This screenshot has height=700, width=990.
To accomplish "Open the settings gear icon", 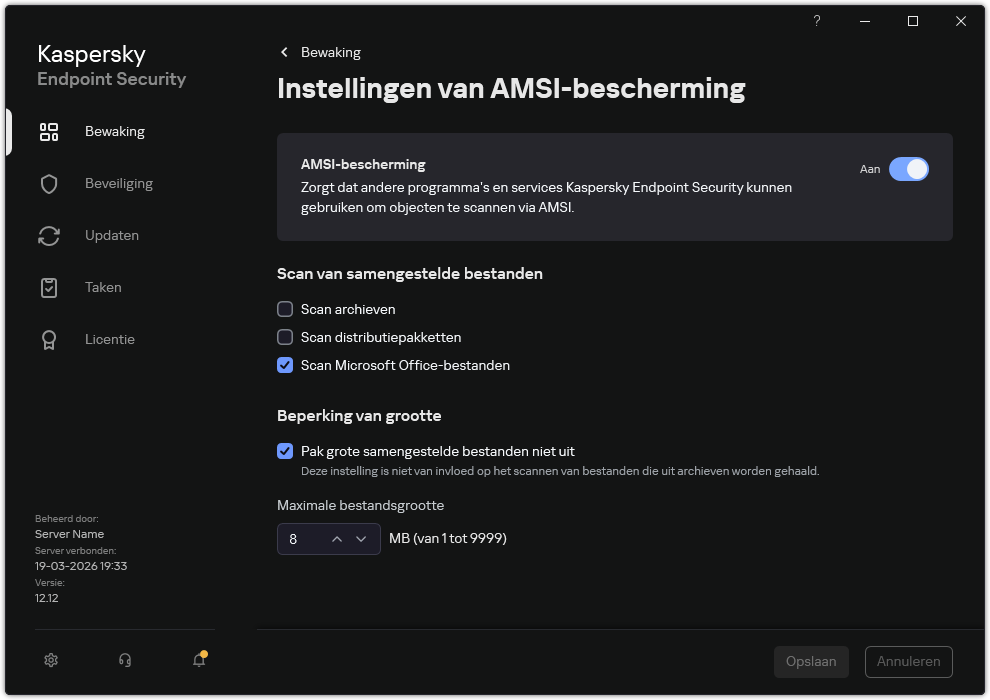I will pyautogui.click(x=50, y=660).
